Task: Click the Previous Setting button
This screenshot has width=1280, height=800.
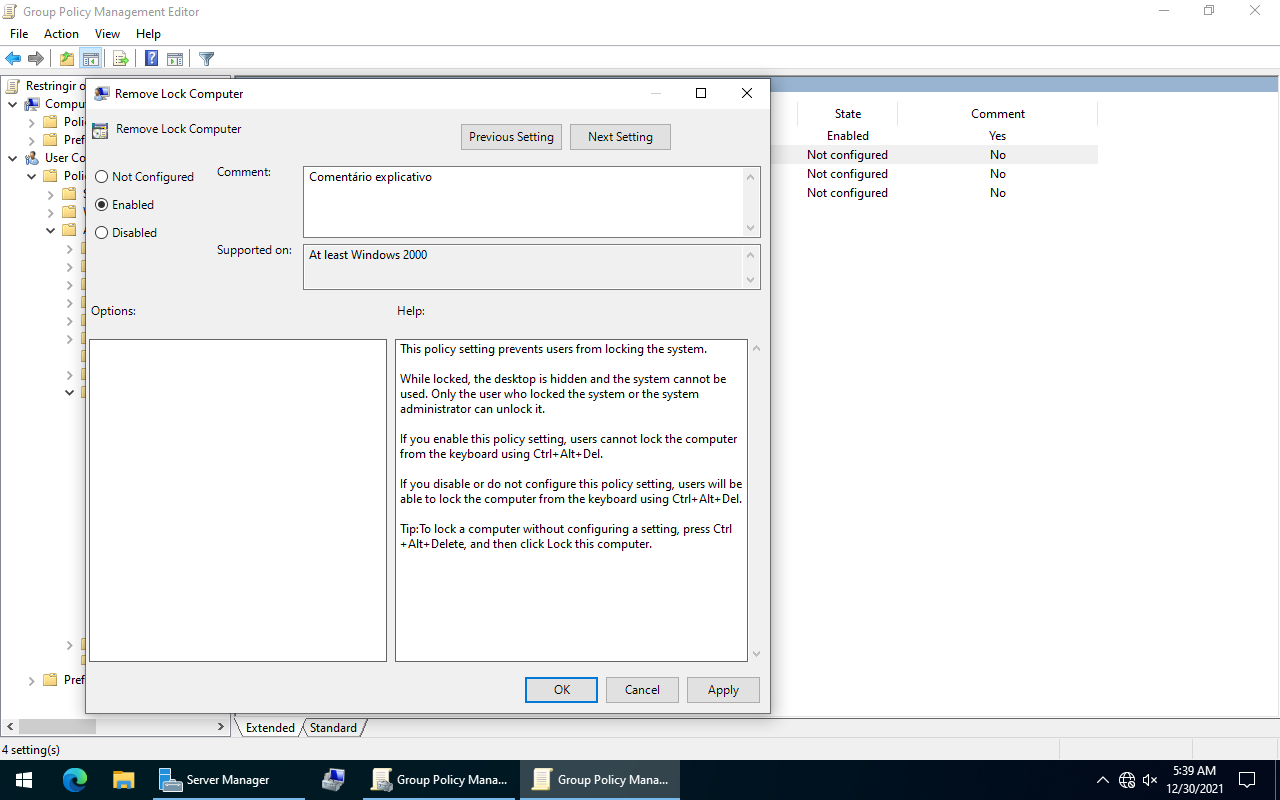Action: pos(511,136)
